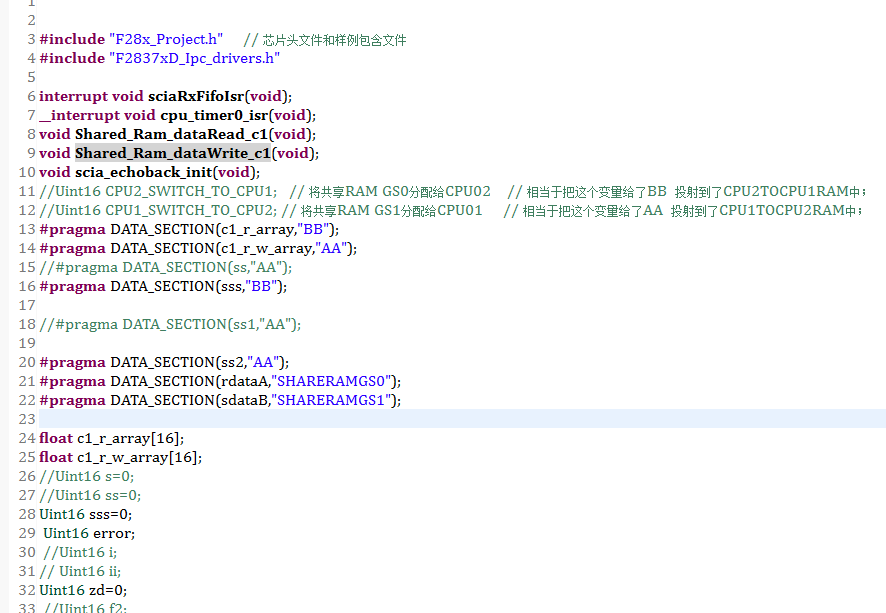Click the "F2837xD_Ipc_drivers.h" include text
The image size is (886, 613).
pyautogui.click(x=194, y=59)
